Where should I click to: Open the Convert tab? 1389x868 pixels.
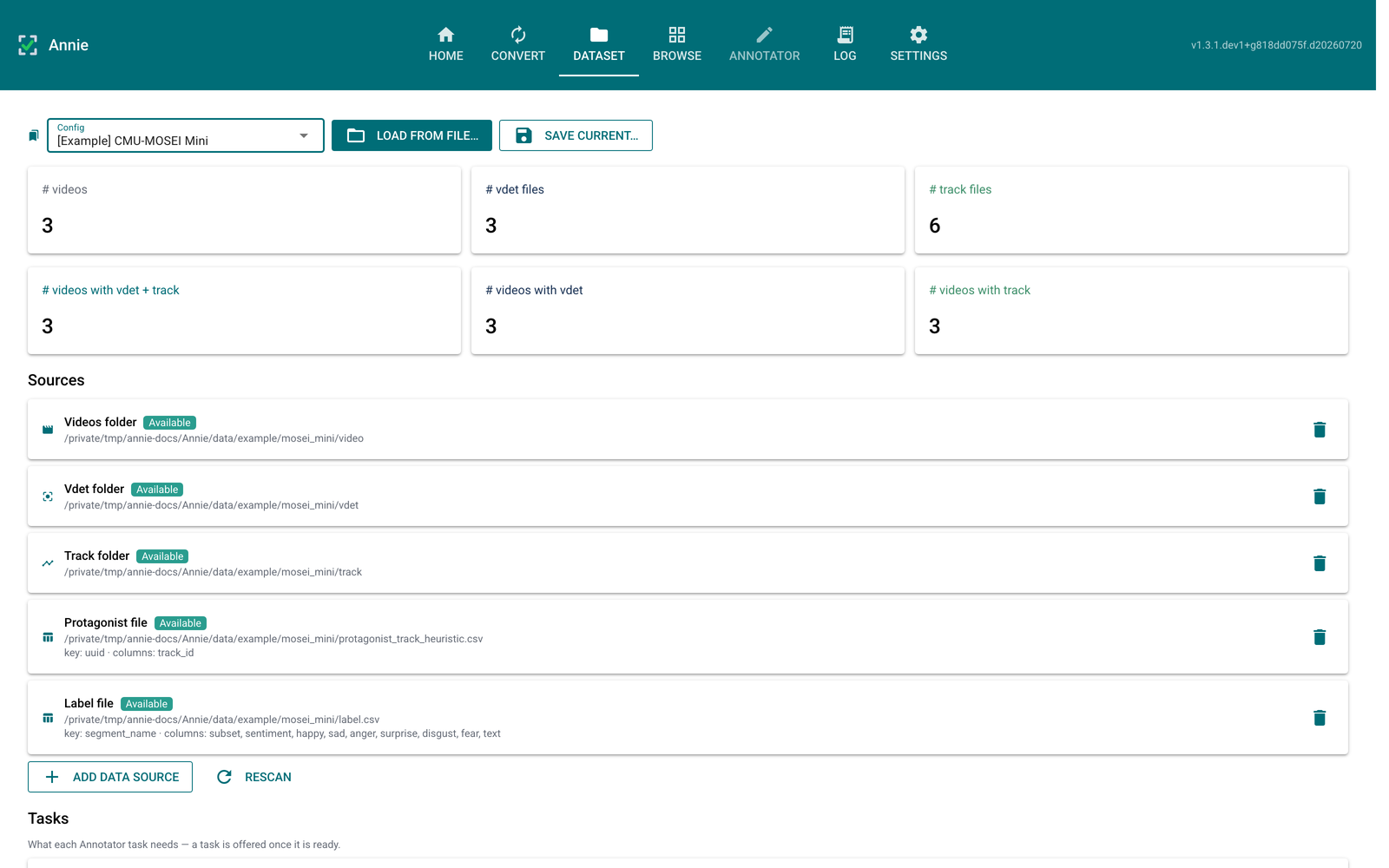(518, 45)
